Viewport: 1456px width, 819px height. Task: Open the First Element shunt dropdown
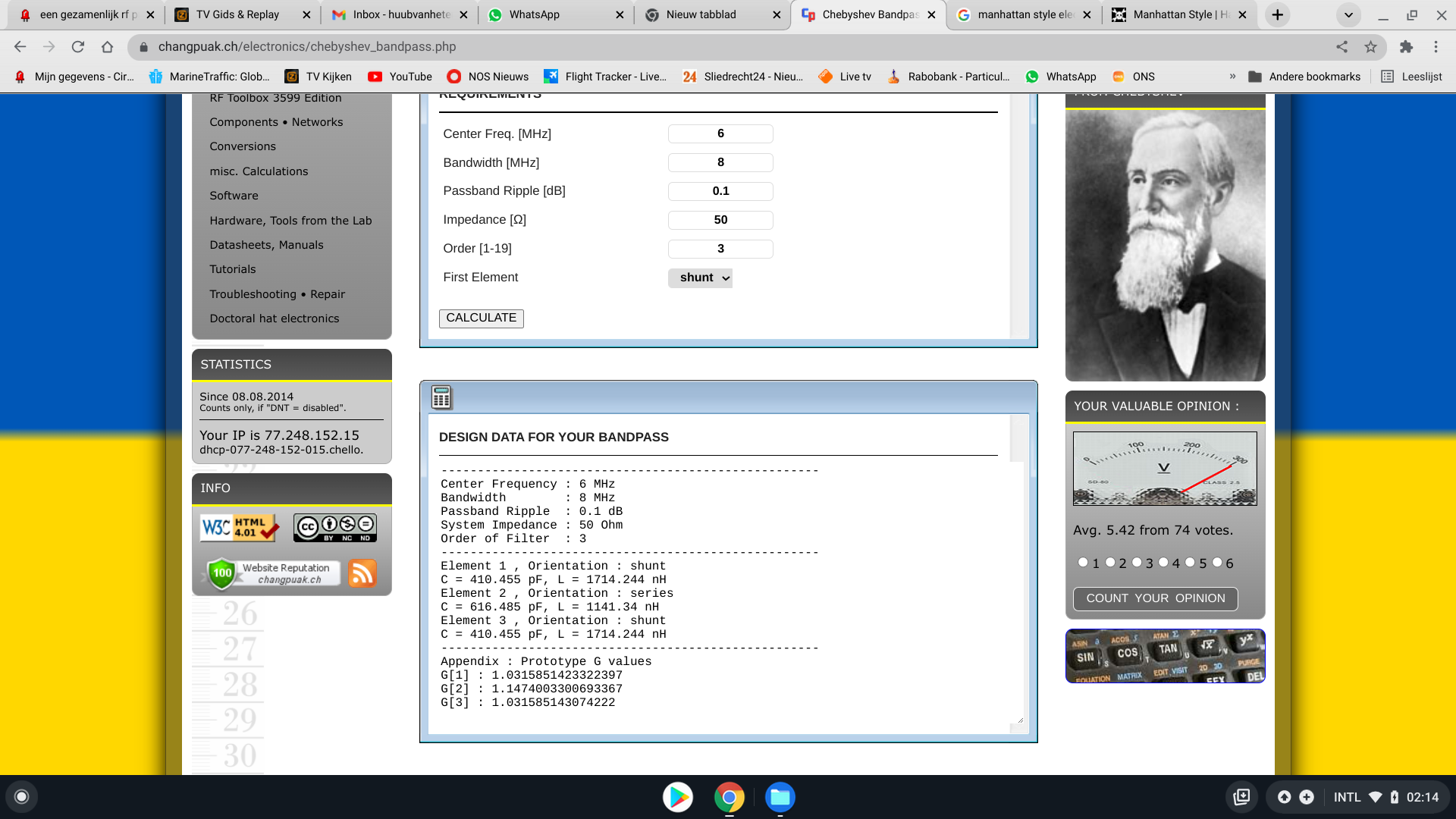(700, 278)
